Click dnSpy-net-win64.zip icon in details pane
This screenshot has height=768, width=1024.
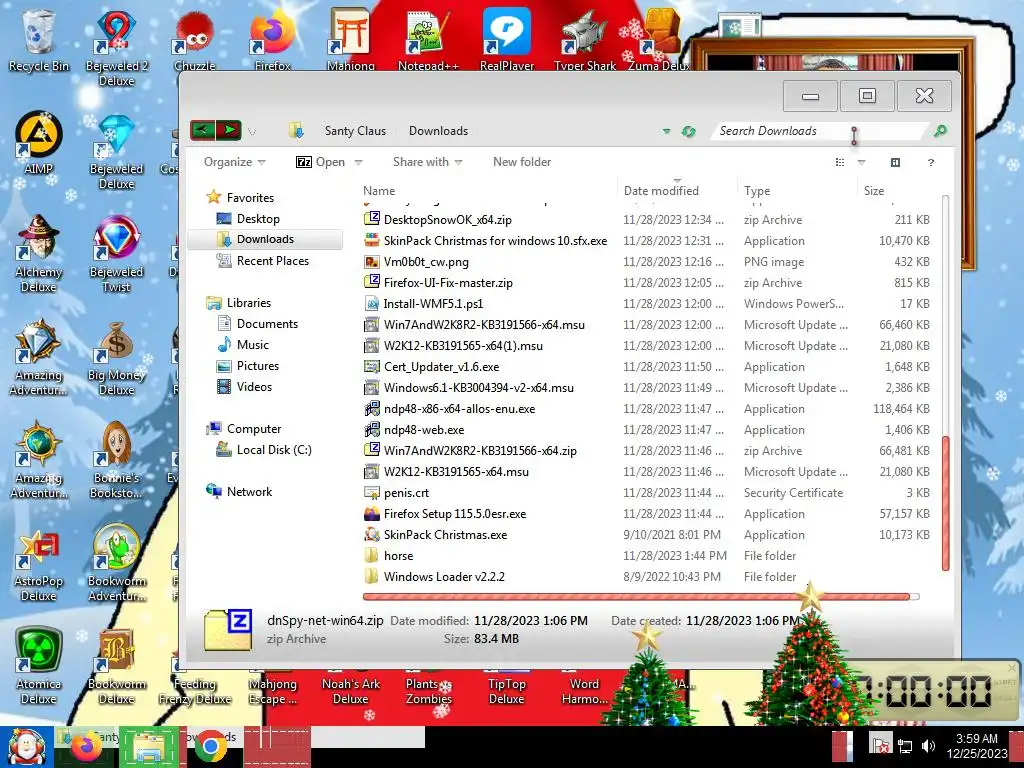(228, 630)
